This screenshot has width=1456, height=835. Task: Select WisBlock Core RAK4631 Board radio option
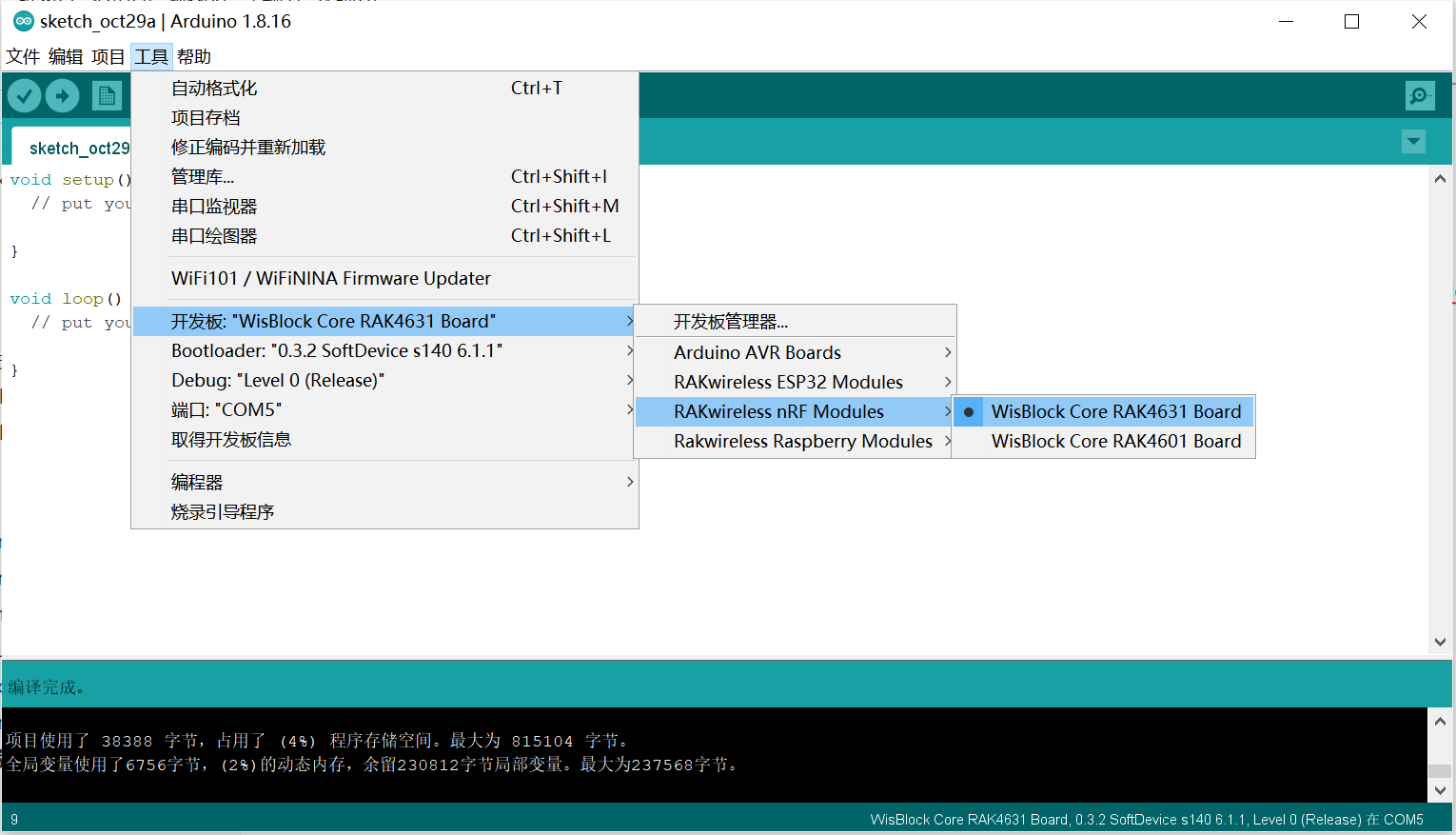1104,411
